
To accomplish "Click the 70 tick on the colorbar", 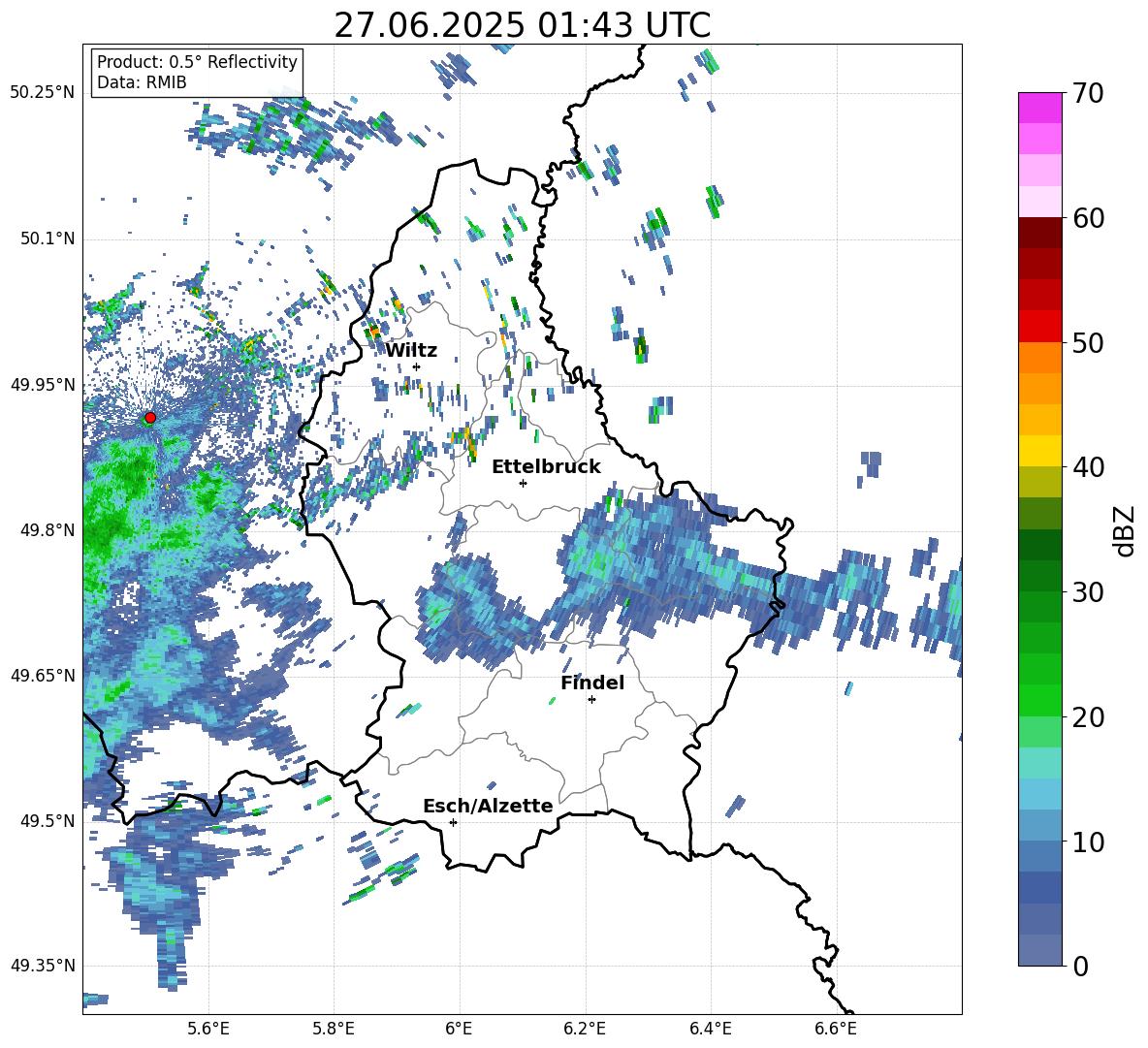I will coord(1087,93).
